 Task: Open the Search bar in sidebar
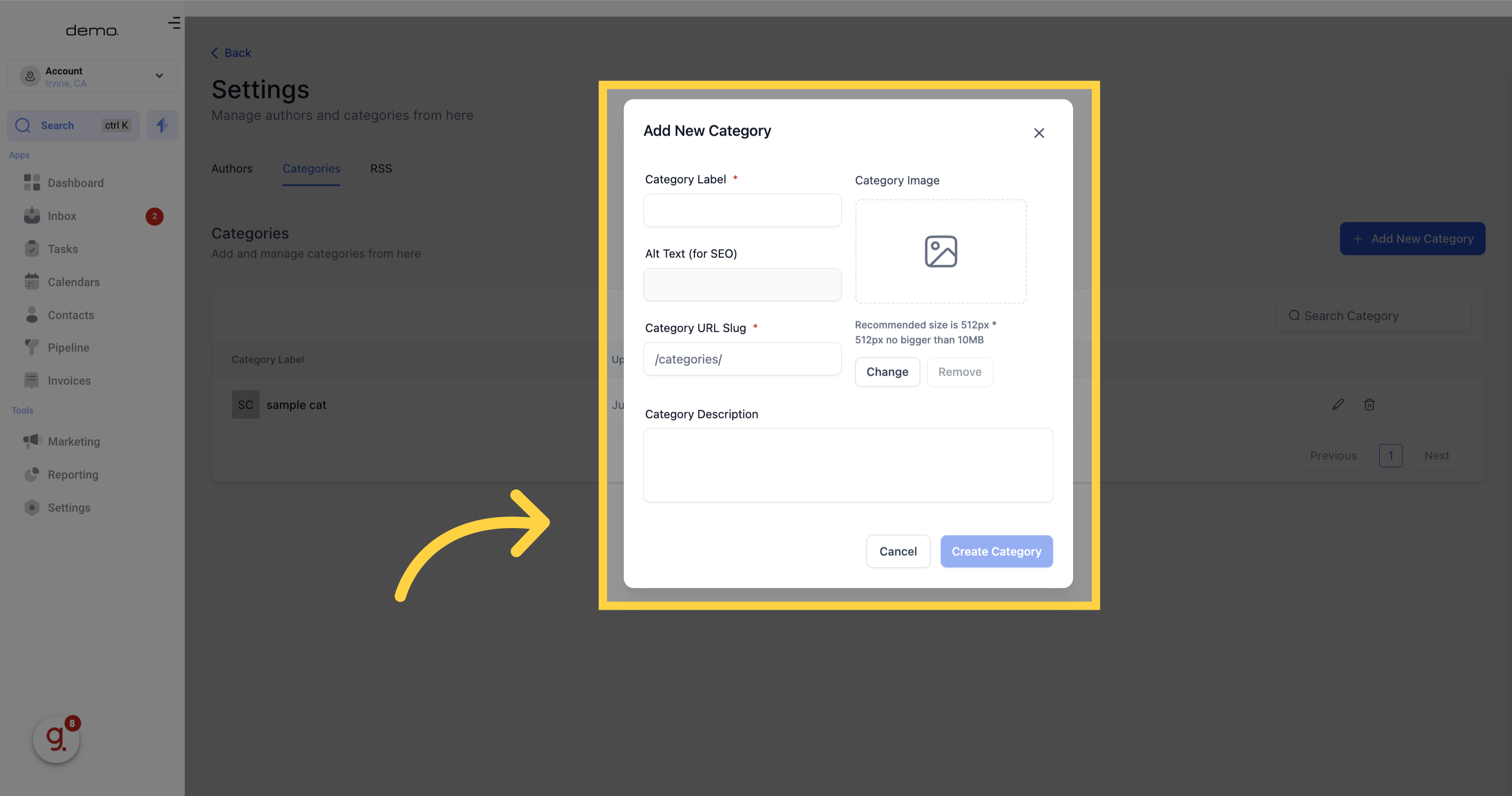coord(73,125)
